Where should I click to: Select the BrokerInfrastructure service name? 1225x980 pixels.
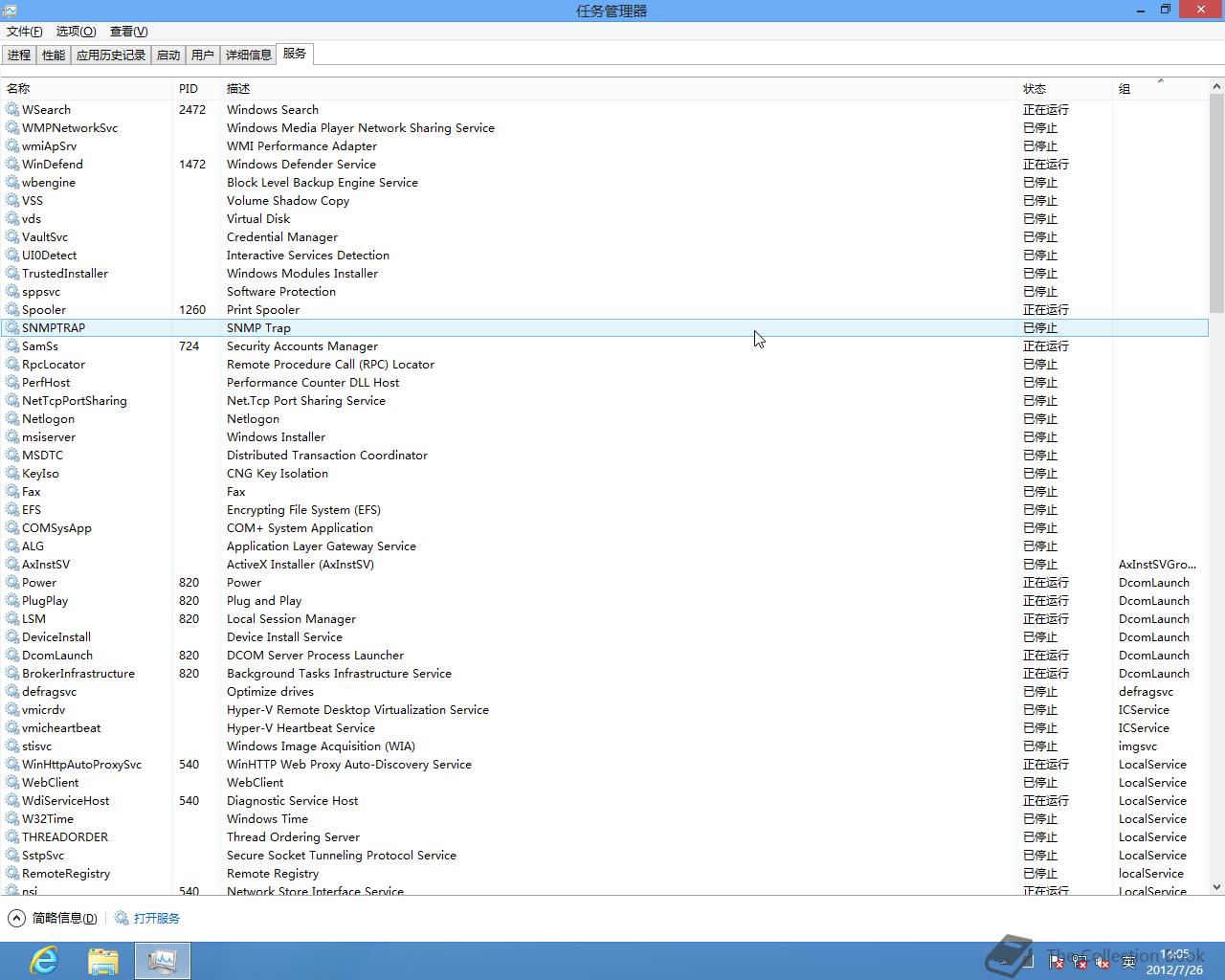click(x=78, y=673)
